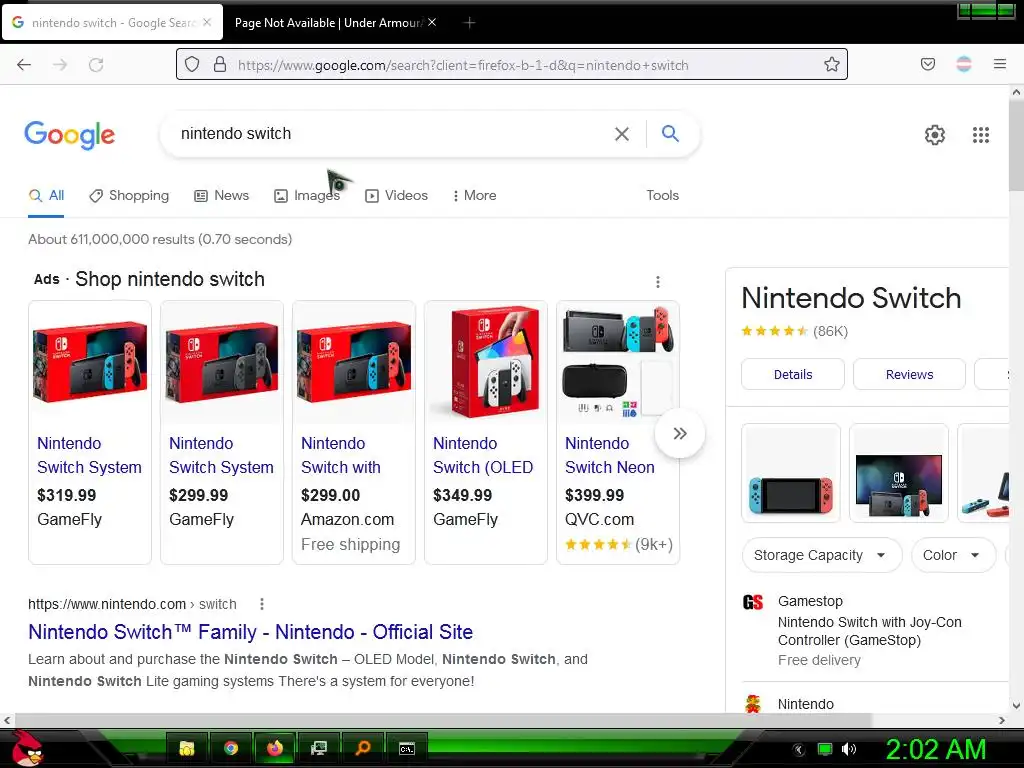Open the tracking protection shield icon

click(191, 64)
